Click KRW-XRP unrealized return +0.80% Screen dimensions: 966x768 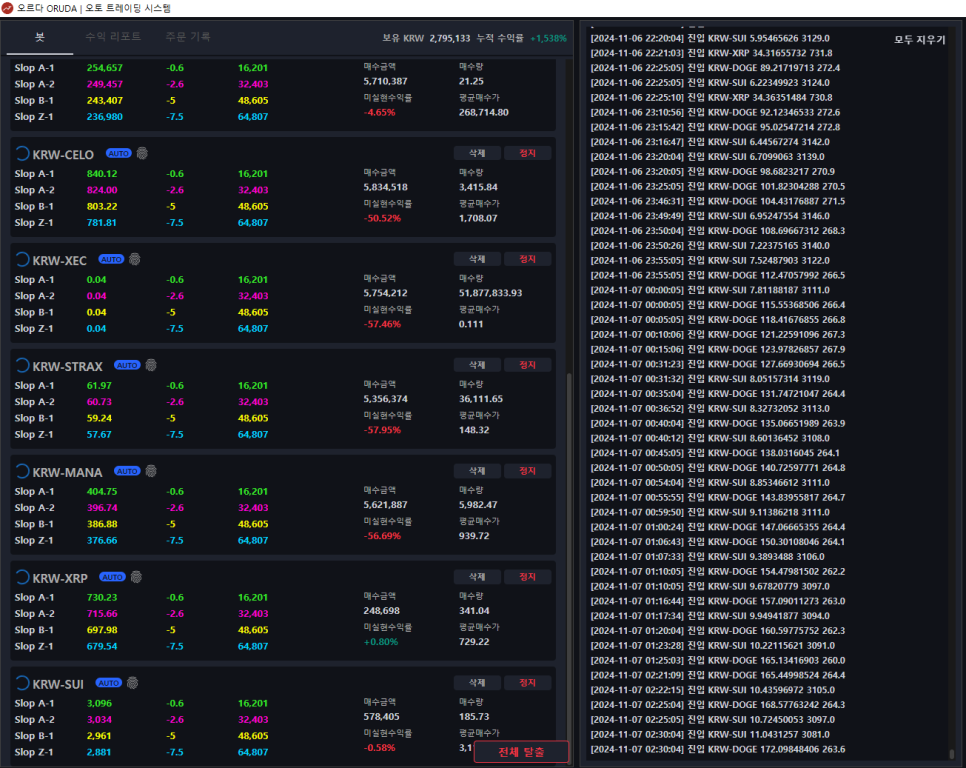click(381, 642)
